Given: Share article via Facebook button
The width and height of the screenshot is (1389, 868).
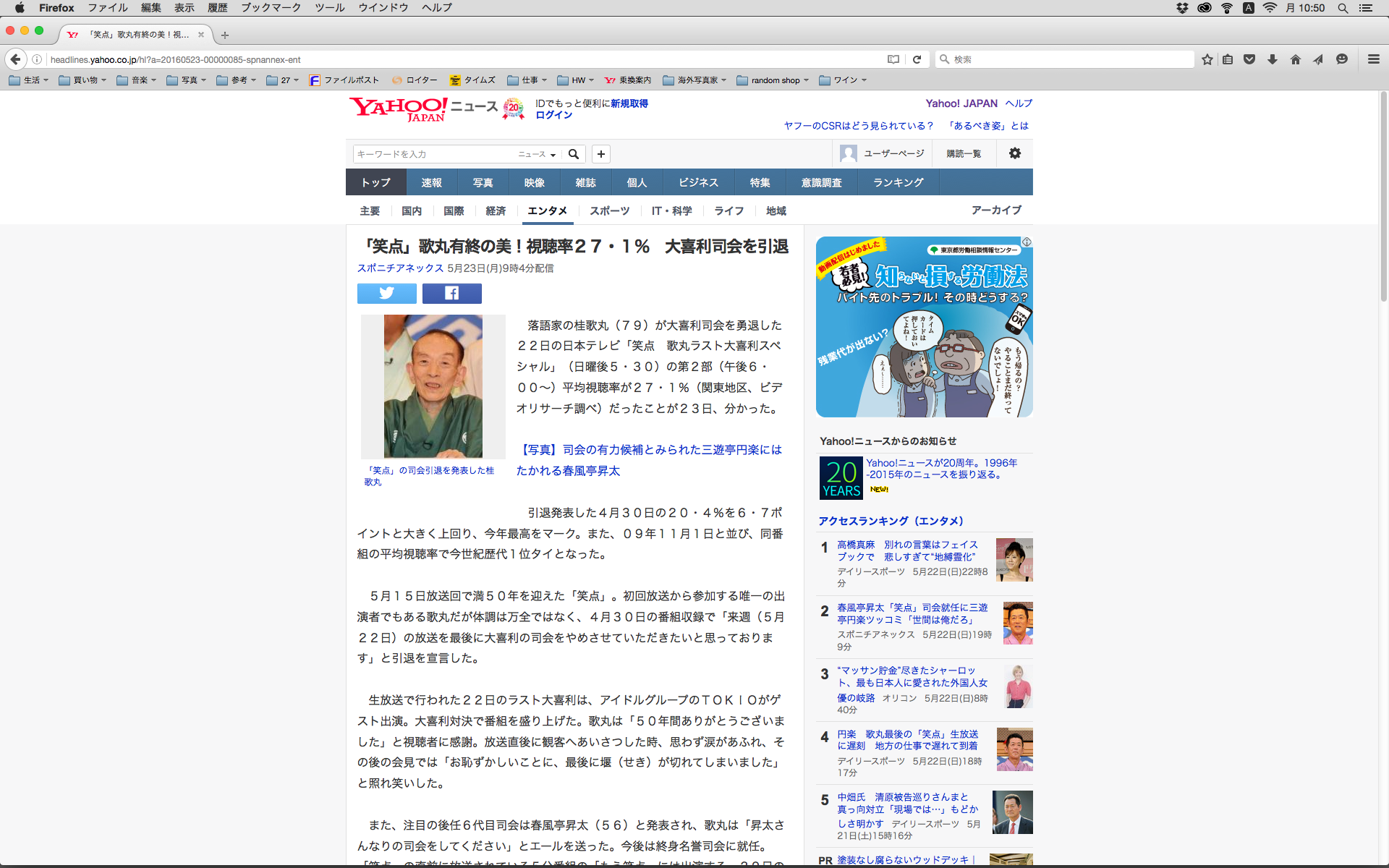Looking at the screenshot, I should pyautogui.click(x=451, y=293).
